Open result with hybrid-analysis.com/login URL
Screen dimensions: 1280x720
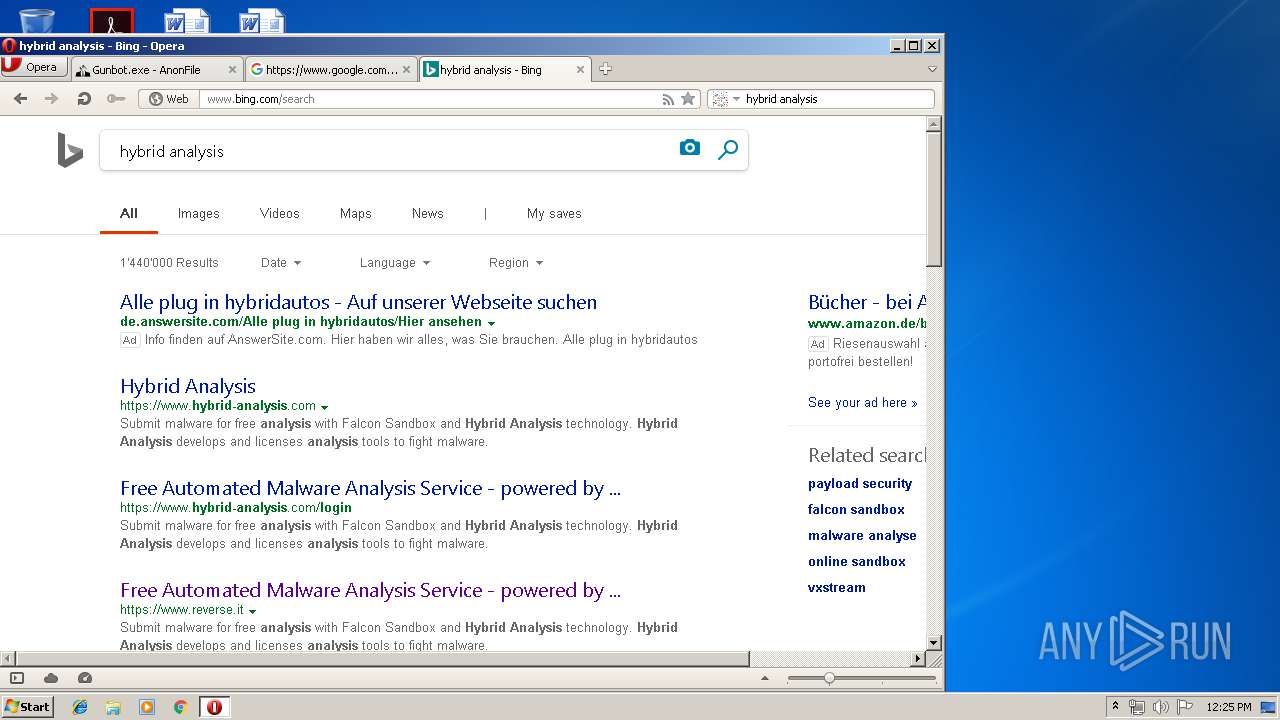tap(370, 488)
